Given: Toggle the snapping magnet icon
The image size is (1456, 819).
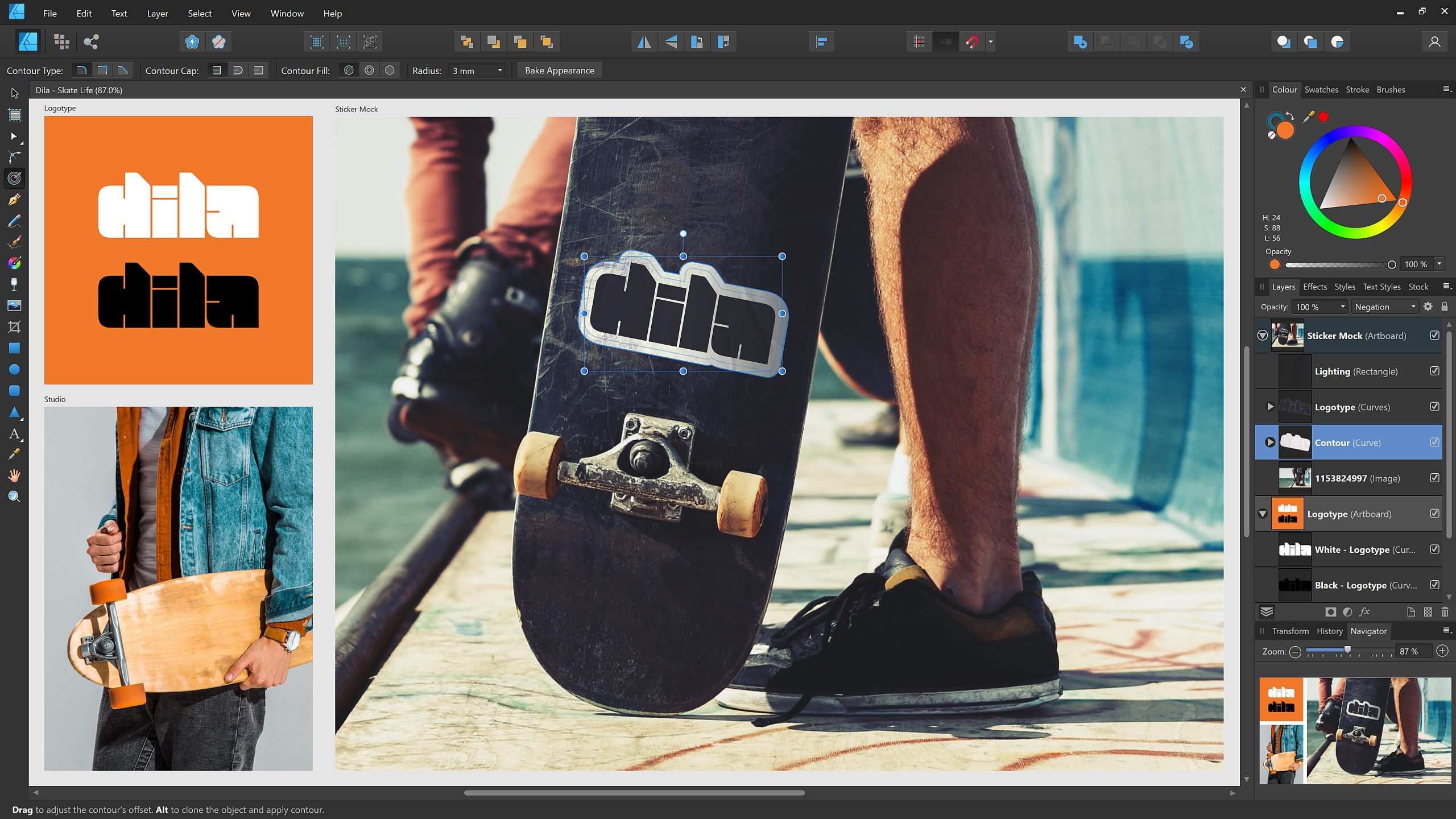Looking at the screenshot, I should pos(972,41).
